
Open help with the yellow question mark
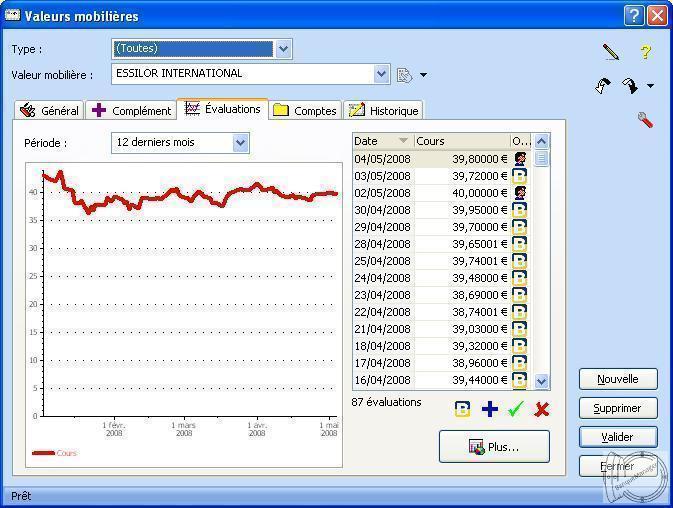(x=645, y=52)
